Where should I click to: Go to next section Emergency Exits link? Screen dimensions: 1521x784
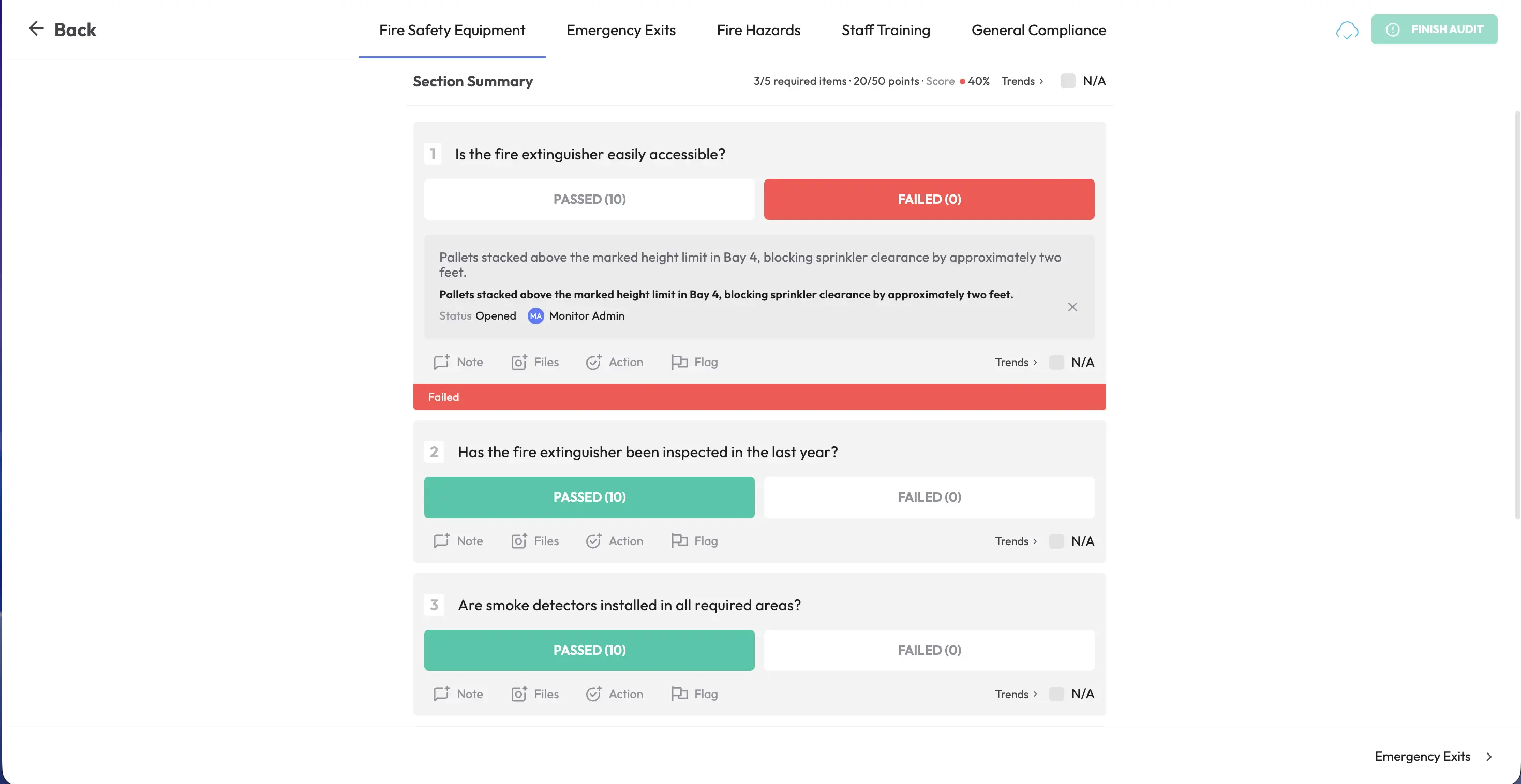(1433, 756)
